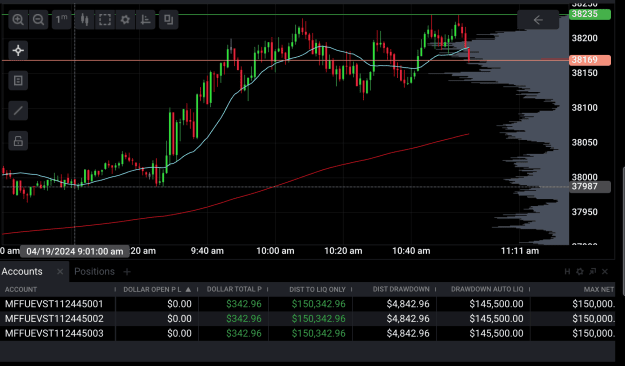Open the 1m timeframe selector

tap(61, 20)
